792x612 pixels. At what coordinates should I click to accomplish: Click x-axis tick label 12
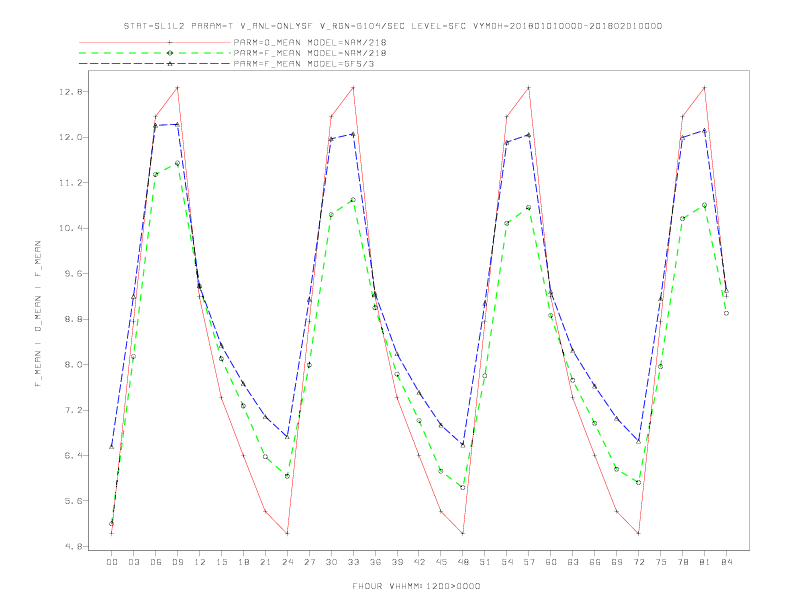pyautogui.click(x=200, y=562)
